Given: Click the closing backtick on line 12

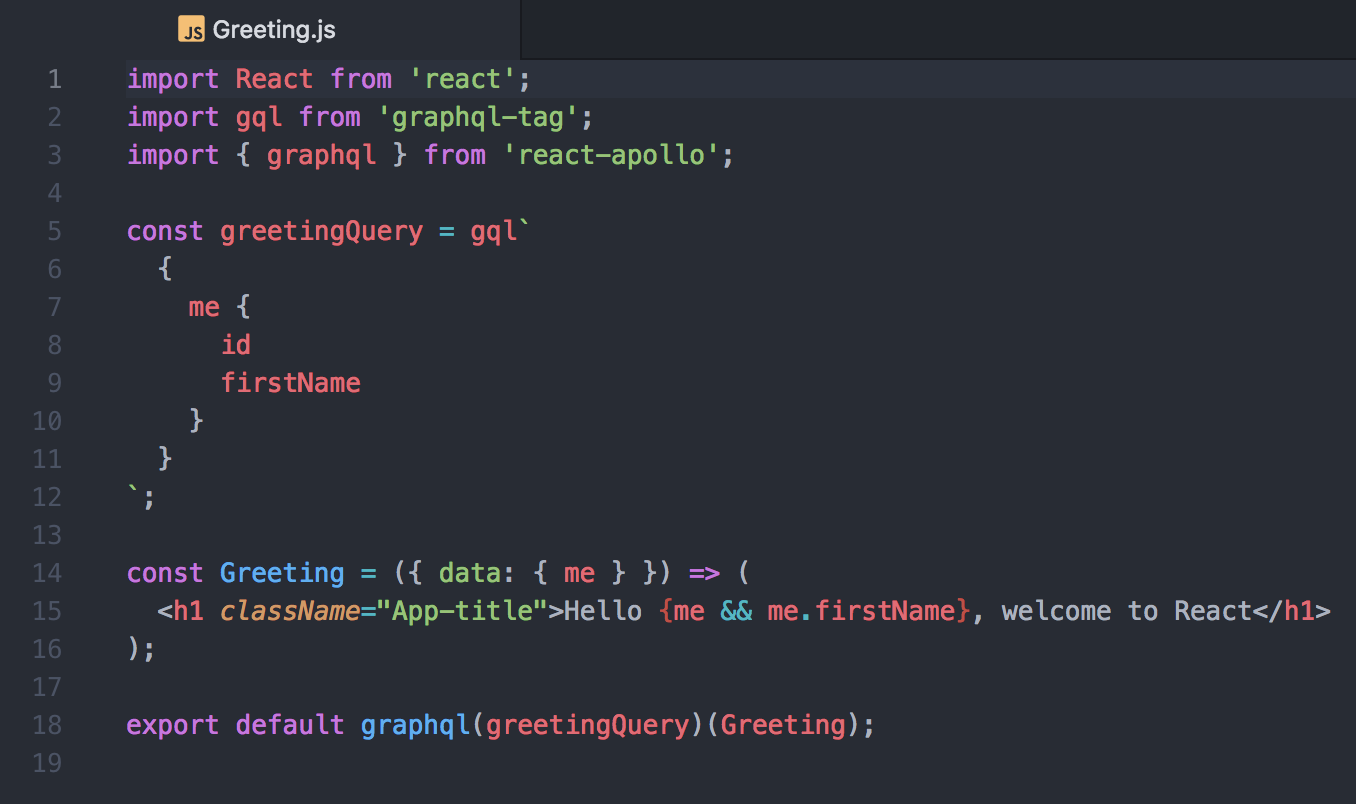Looking at the screenshot, I should [x=134, y=490].
